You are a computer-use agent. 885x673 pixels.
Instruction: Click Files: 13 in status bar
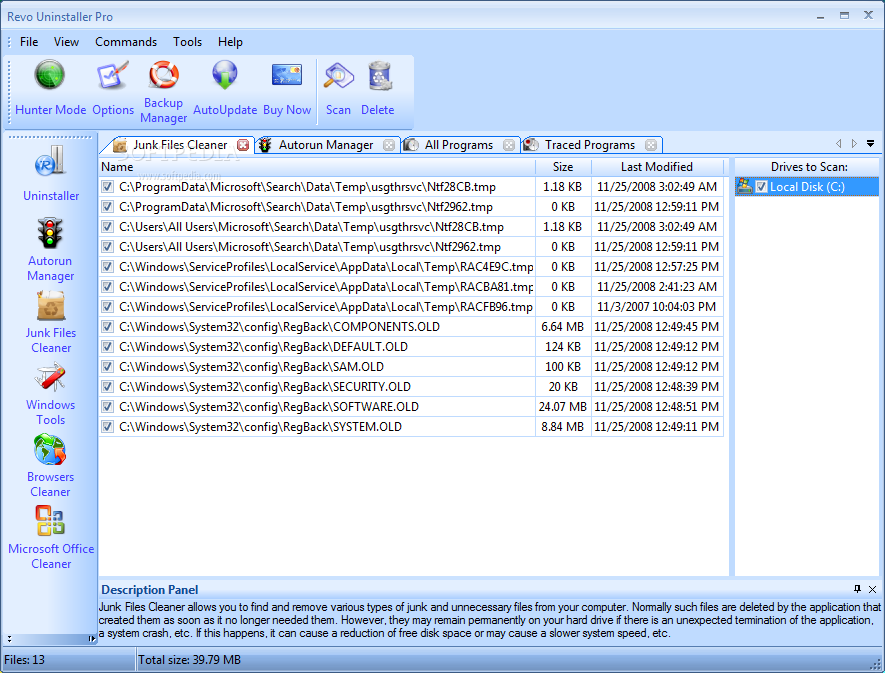[x=24, y=659]
